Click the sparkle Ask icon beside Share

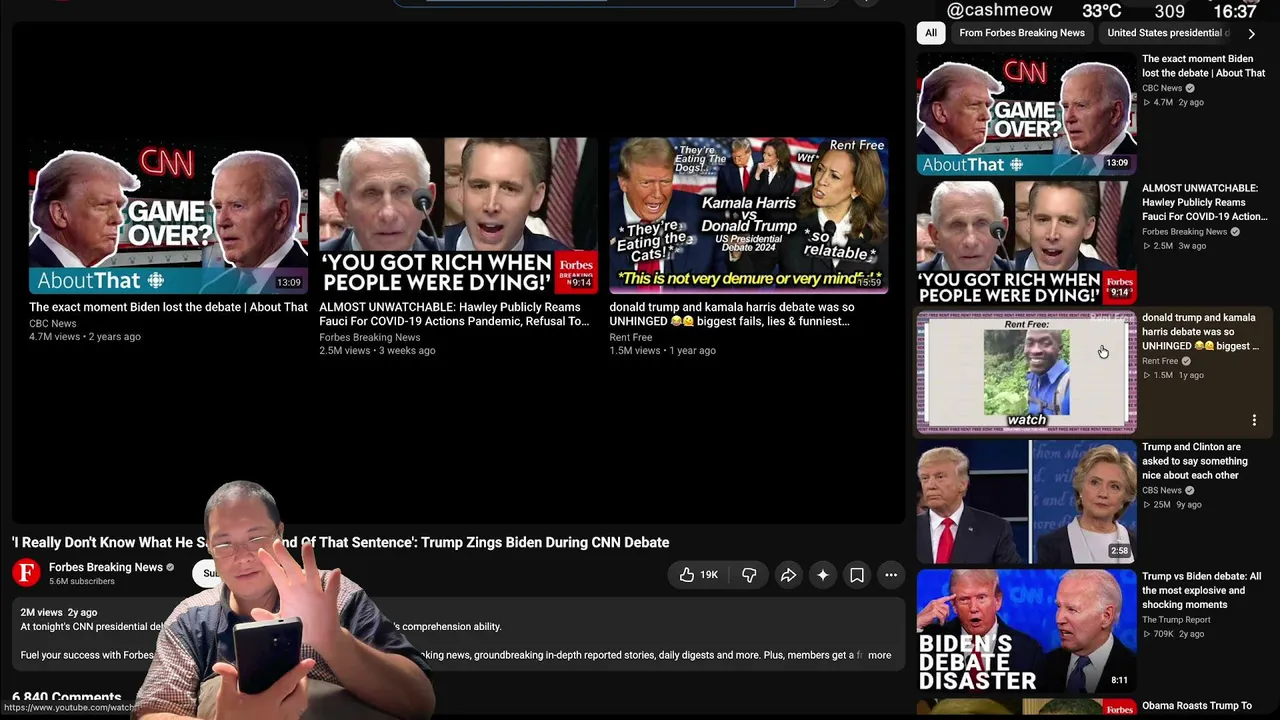tap(822, 575)
